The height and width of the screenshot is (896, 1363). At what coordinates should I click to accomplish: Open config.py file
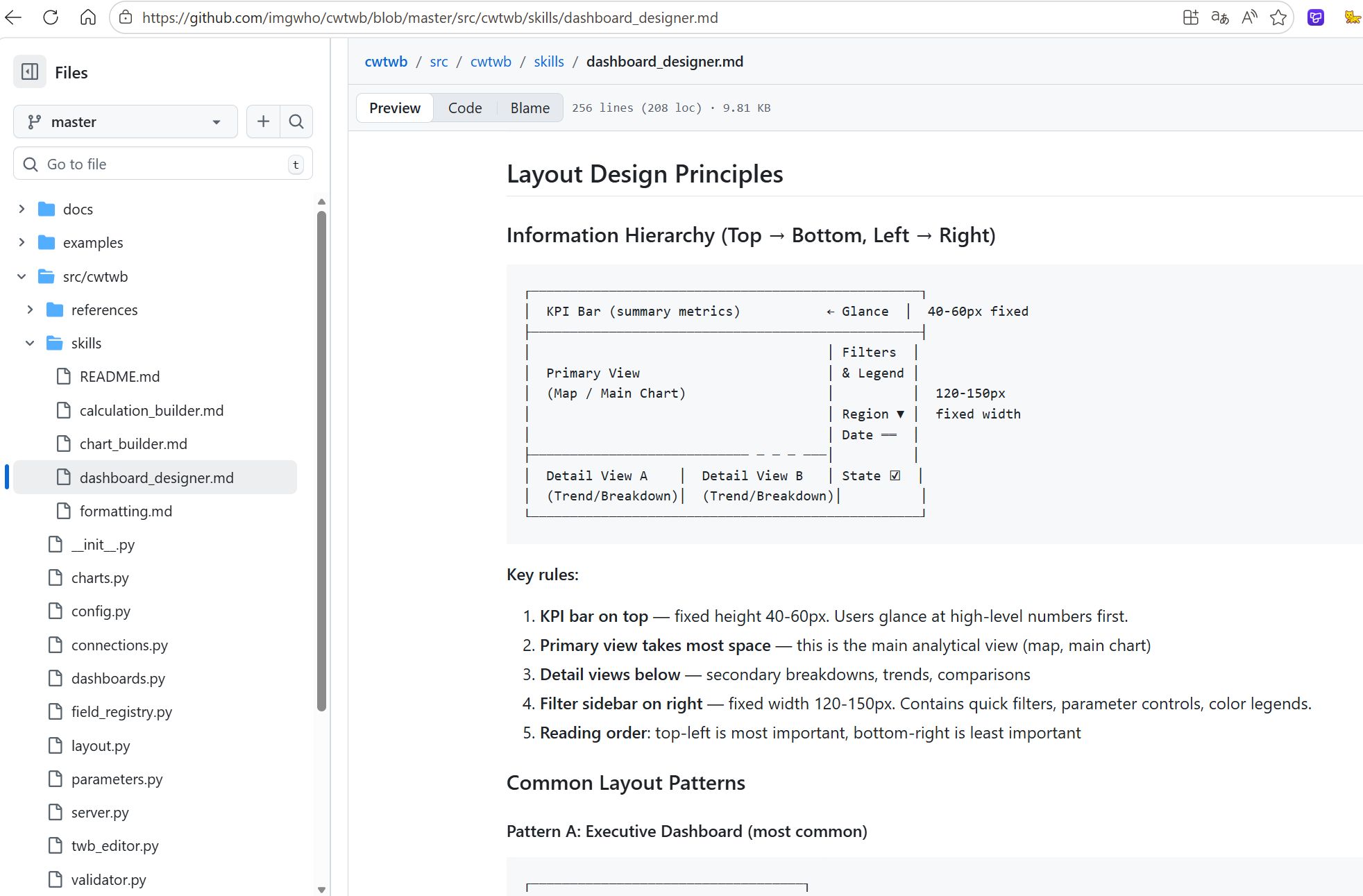tap(101, 611)
